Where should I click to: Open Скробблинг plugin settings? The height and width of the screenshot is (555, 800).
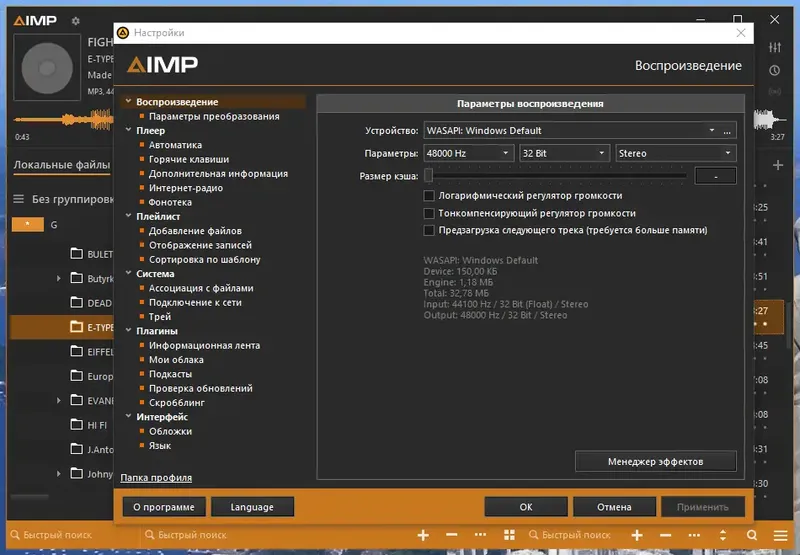(177, 402)
